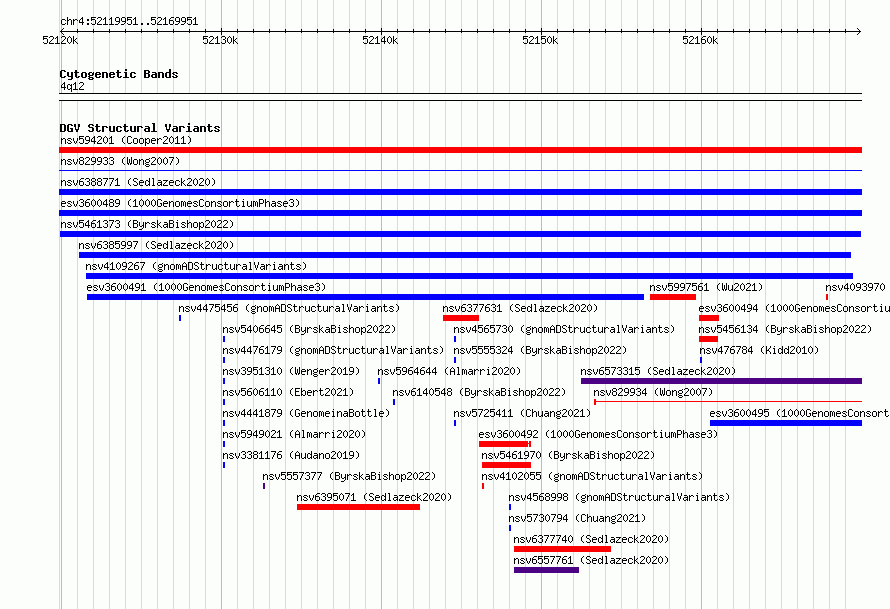Open nsv6385997 (Sedlazeck2020) variant

[156, 245]
